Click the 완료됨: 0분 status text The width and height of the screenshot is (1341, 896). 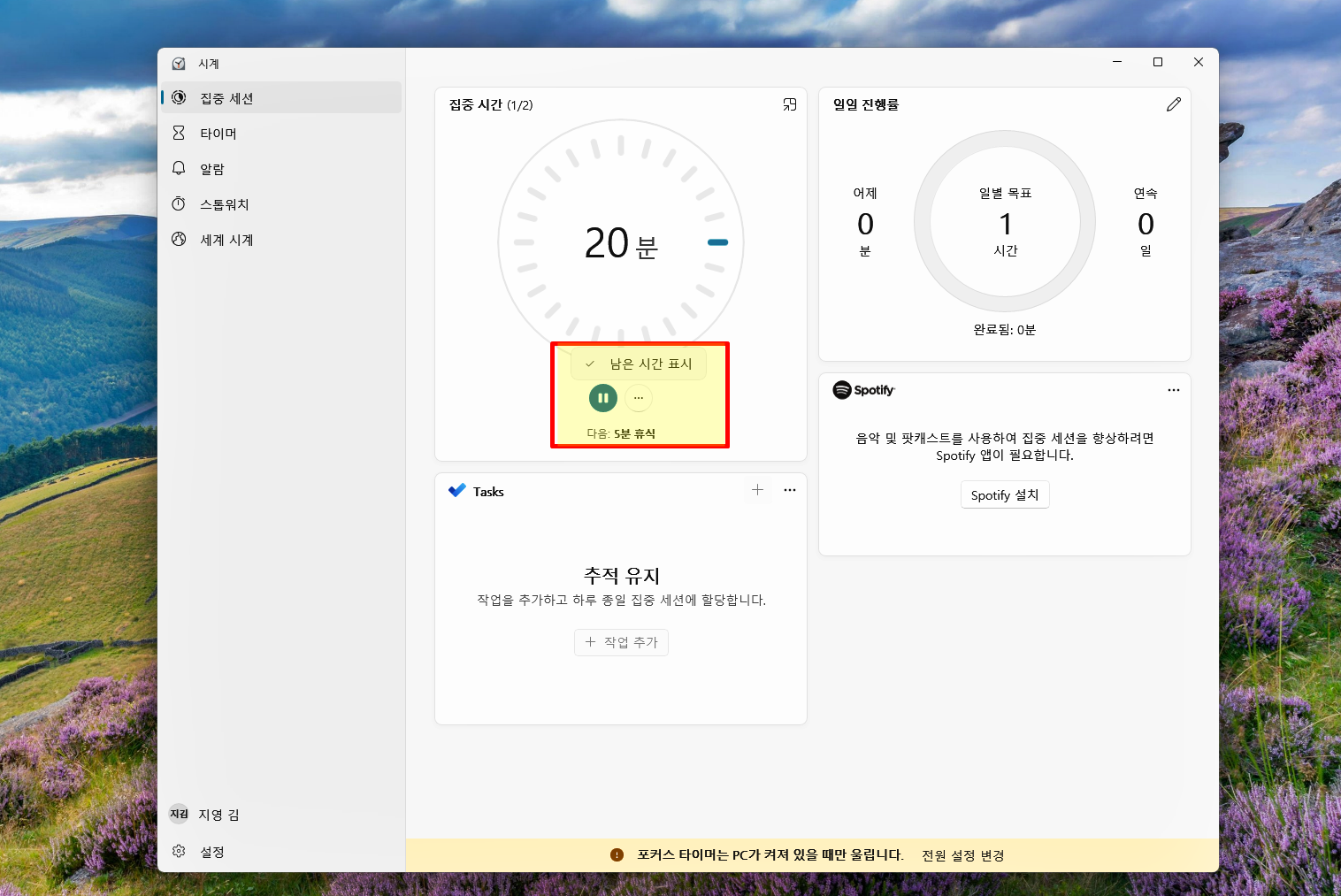click(x=1005, y=329)
